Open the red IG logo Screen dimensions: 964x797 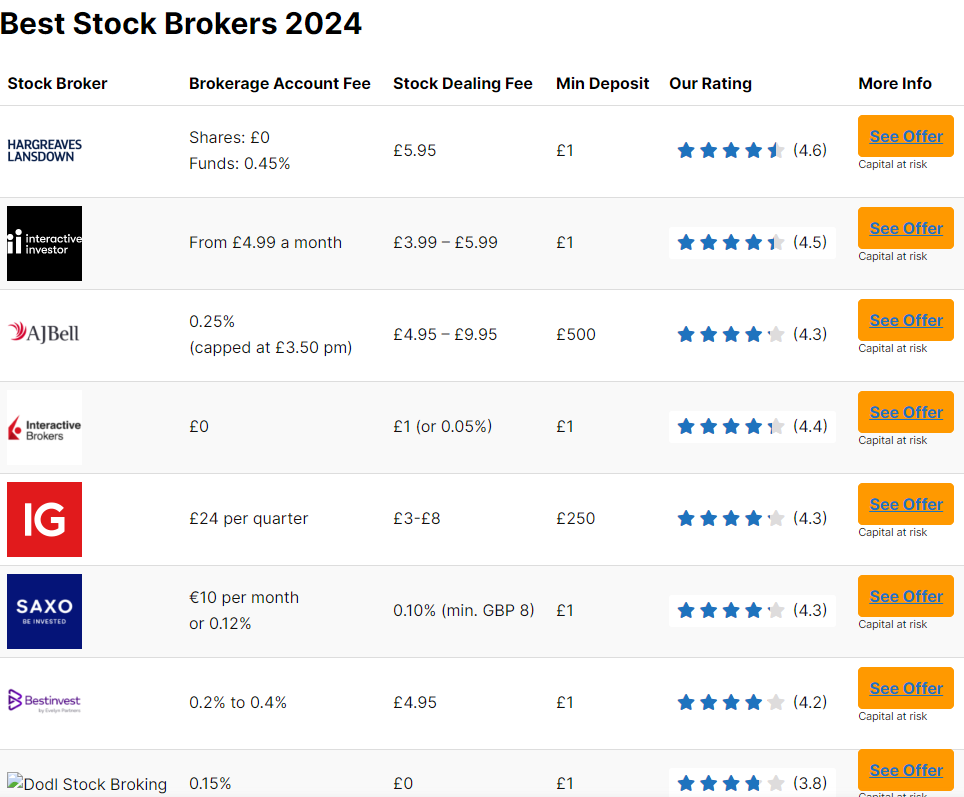(44, 520)
